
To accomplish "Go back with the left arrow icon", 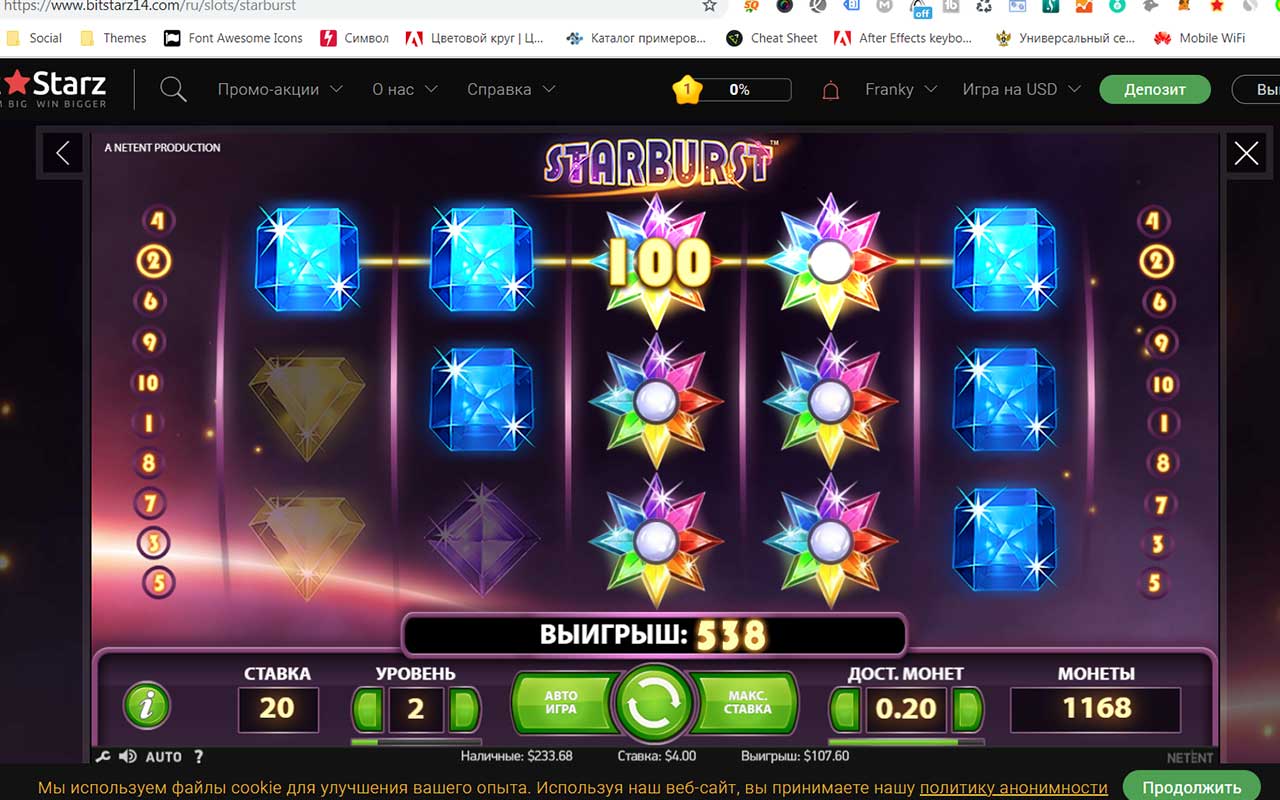I will pos(63,153).
